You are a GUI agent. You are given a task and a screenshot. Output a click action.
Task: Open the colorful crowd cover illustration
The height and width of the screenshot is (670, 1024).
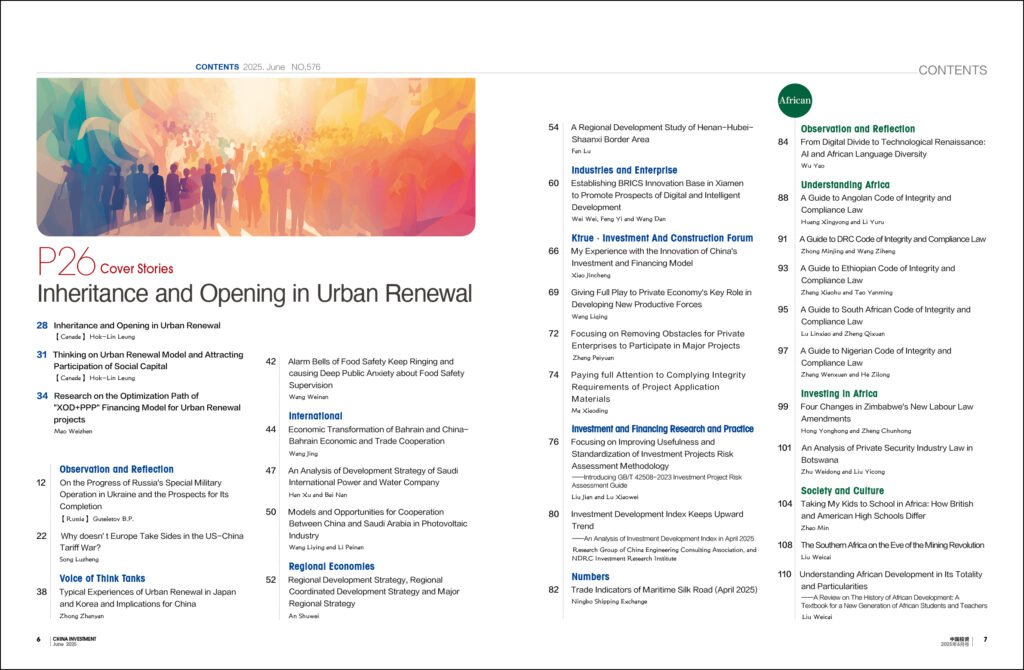(256, 157)
